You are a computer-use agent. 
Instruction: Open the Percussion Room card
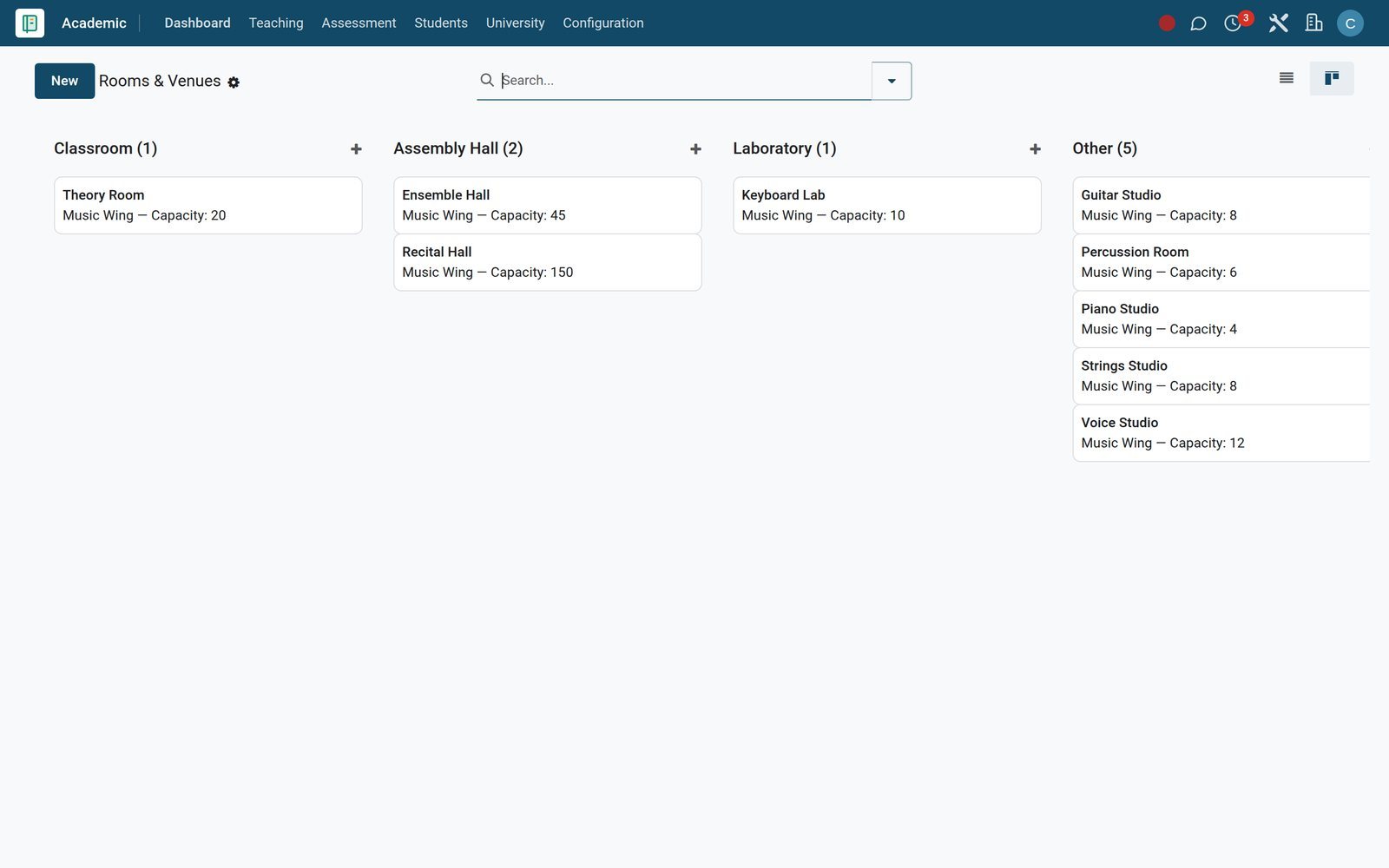pyautogui.click(x=1221, y=262)
